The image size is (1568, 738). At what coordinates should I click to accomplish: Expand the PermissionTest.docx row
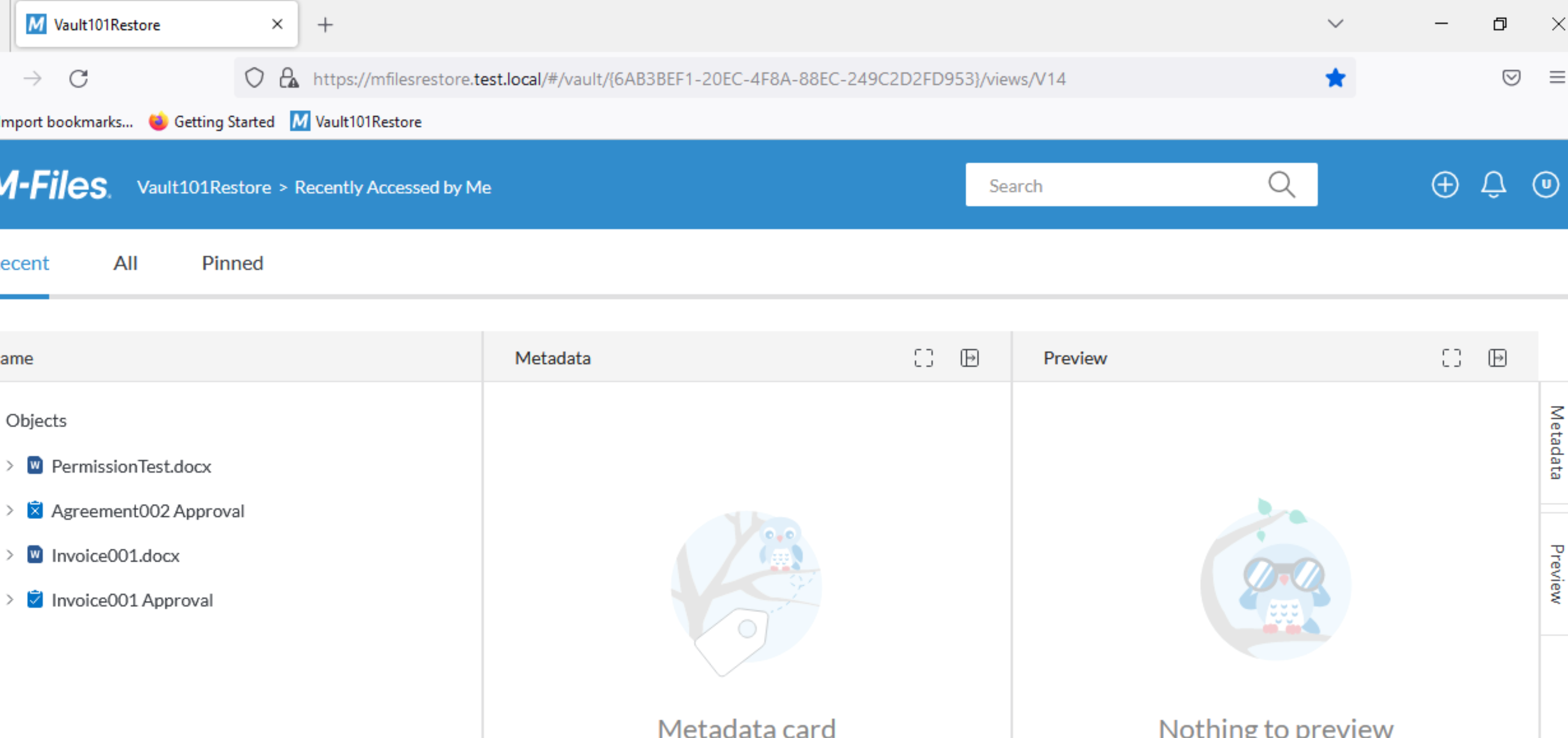tap(10, 466)
